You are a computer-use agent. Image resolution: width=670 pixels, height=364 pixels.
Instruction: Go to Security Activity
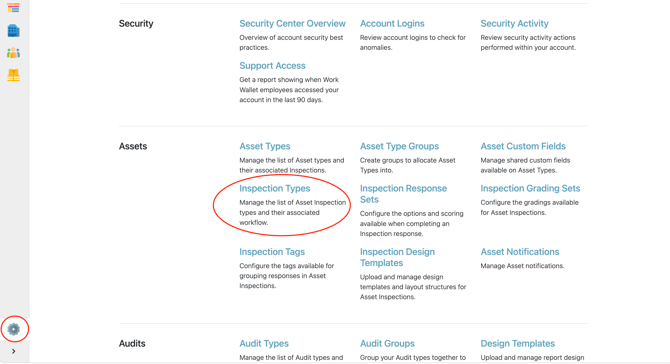tap(514, 23)
